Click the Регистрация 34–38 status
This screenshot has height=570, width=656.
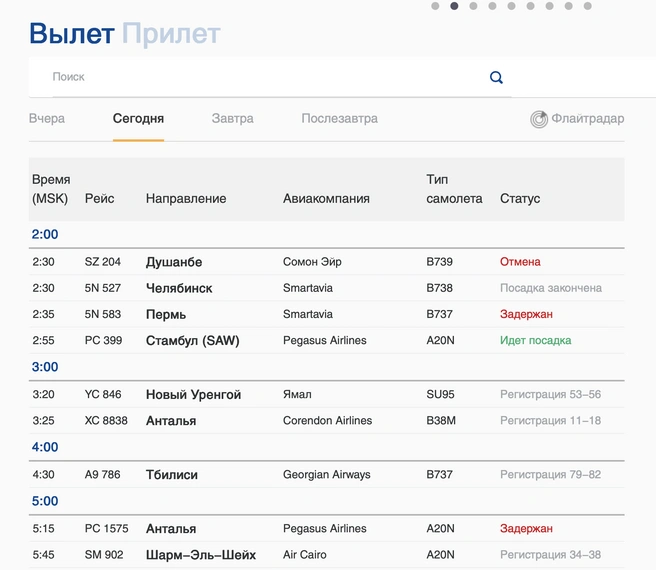(550, 555)
